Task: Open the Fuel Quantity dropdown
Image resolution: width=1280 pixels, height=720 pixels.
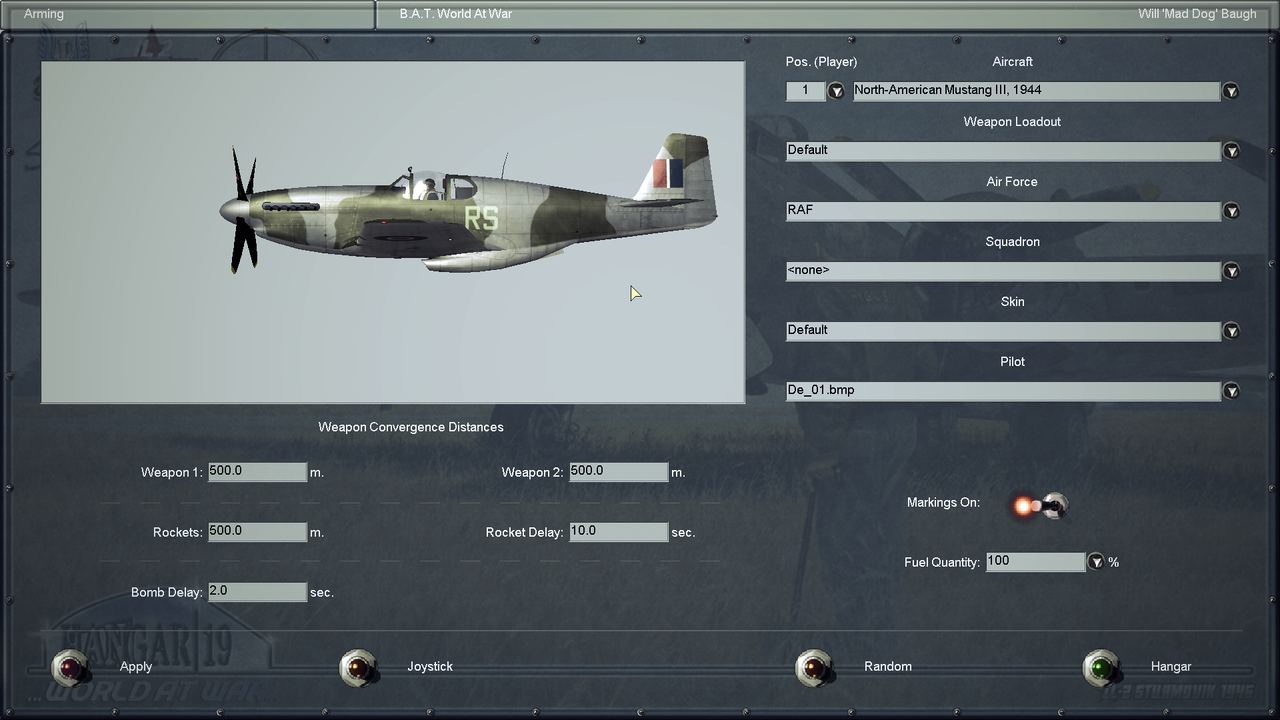Action: coord(1097,561)
